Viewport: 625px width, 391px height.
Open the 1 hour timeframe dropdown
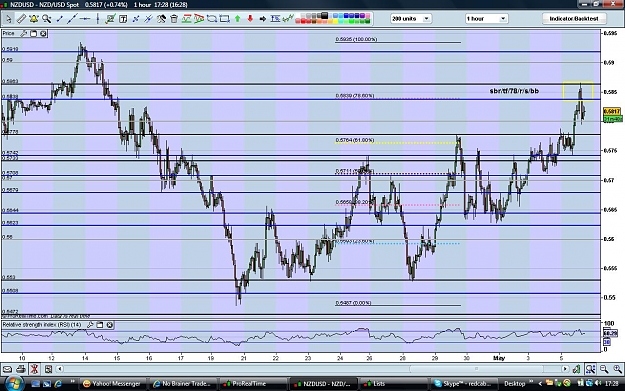tap(486, 19)
